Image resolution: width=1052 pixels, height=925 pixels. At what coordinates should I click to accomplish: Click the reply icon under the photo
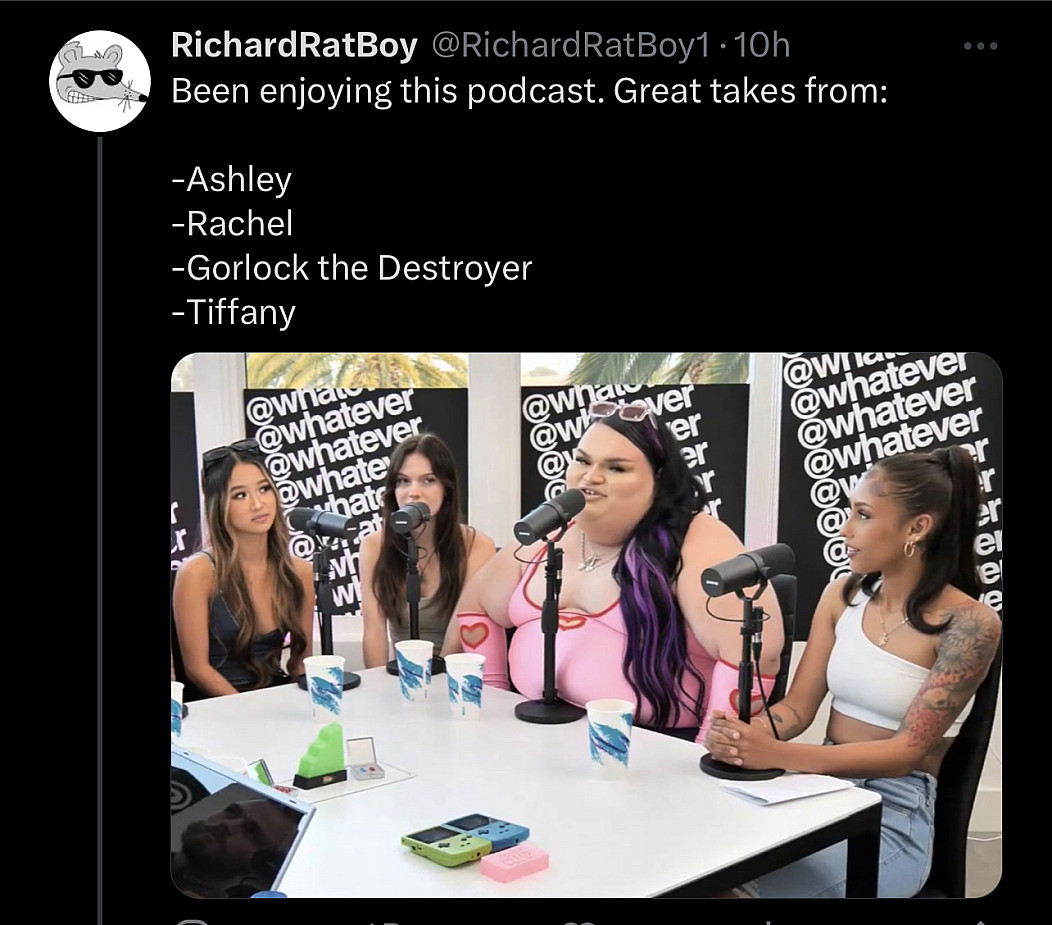click(x=190, y=922)
